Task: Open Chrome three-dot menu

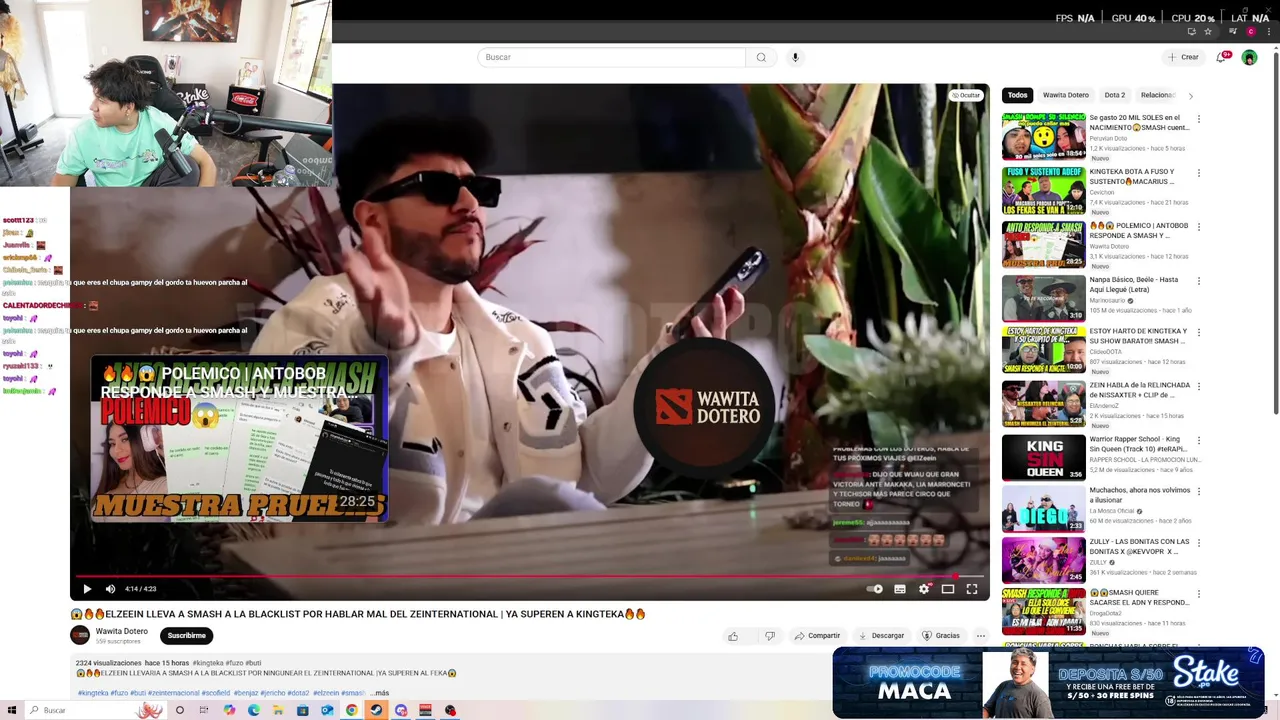Action: point(1267,31)
